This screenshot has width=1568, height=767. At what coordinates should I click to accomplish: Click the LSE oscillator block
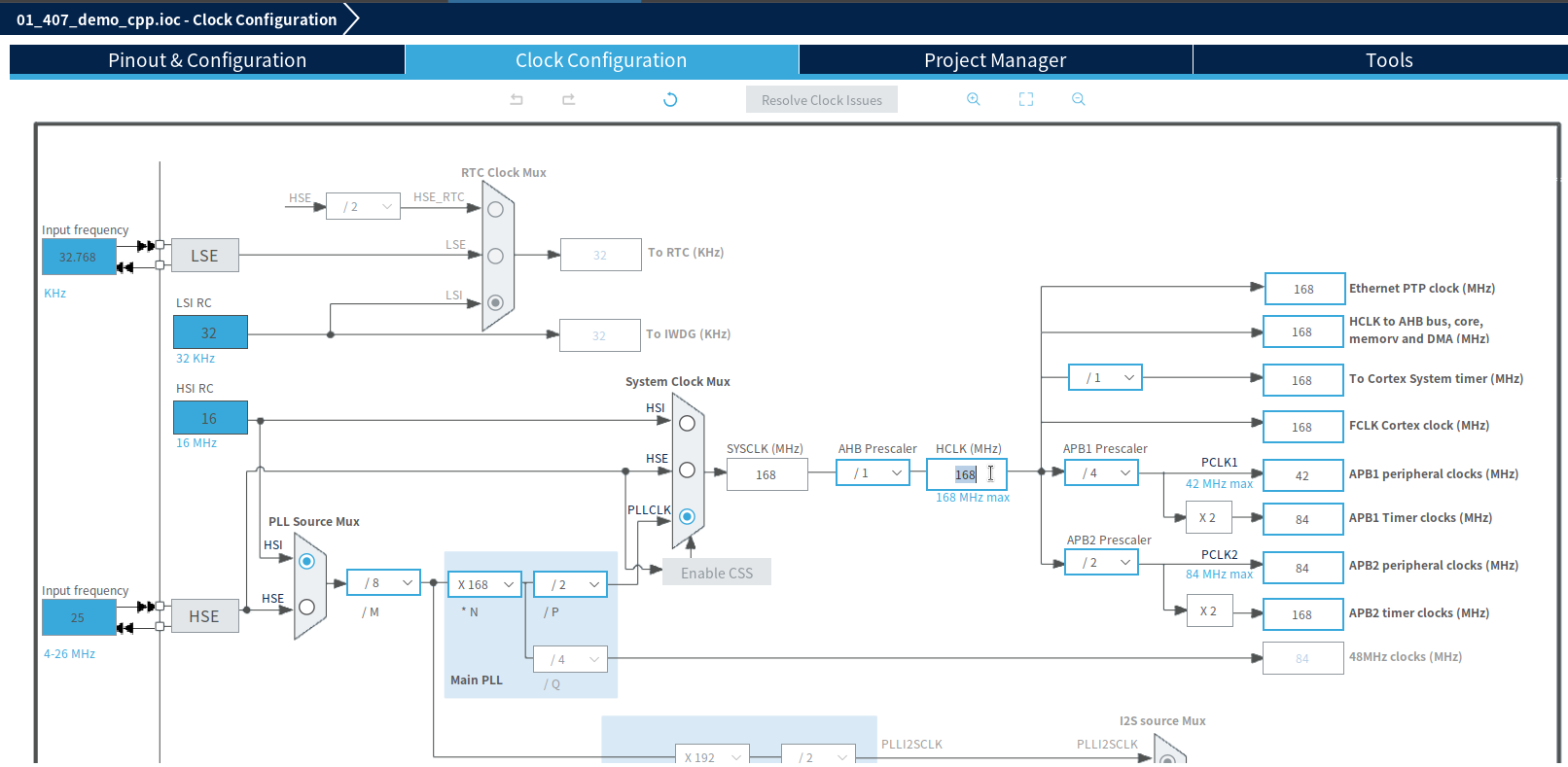coord(204,256)
